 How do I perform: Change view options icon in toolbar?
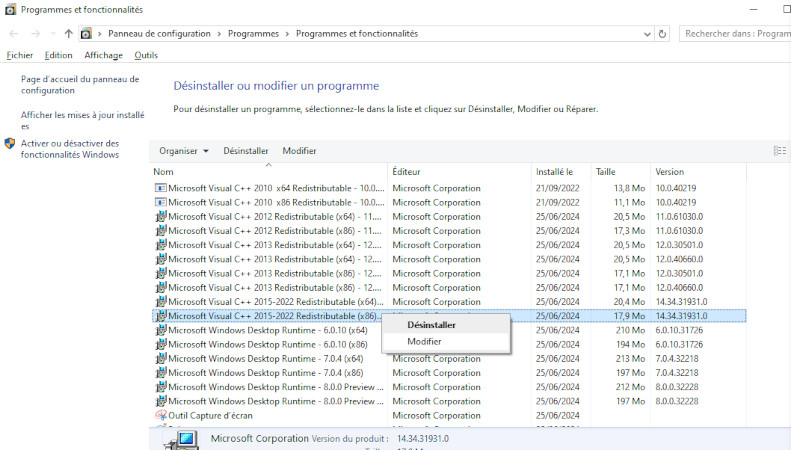click(x=779, y=151)
